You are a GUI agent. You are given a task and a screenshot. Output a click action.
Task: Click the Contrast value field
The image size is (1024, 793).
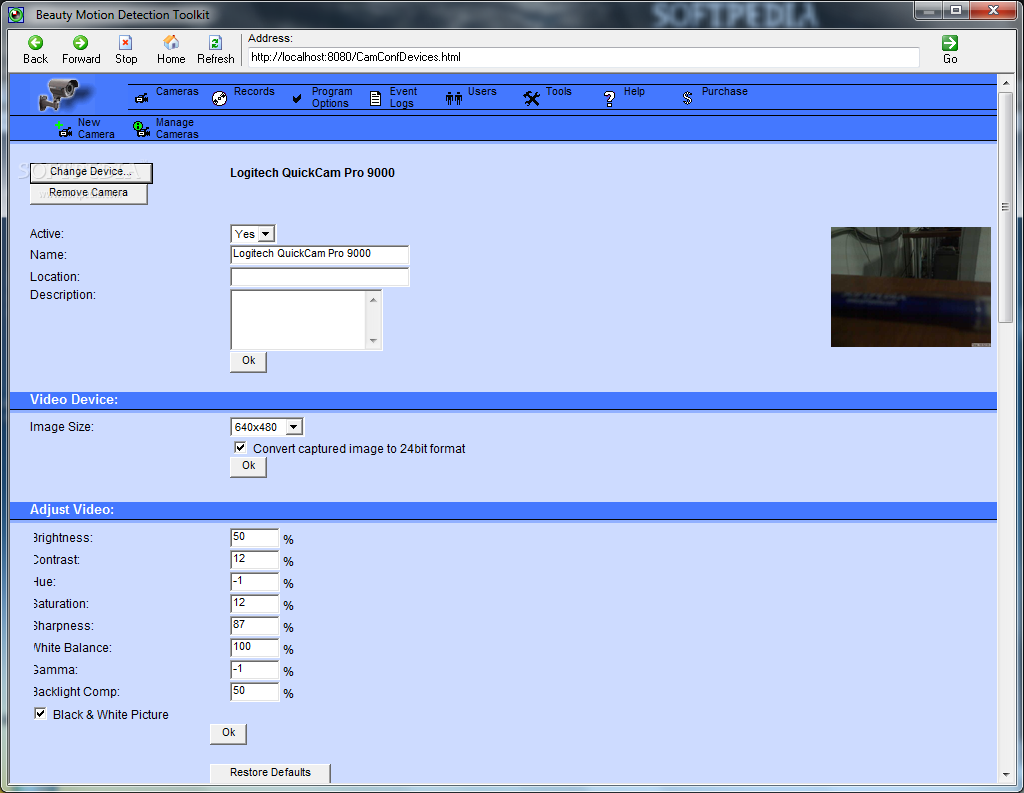[255, 560]
